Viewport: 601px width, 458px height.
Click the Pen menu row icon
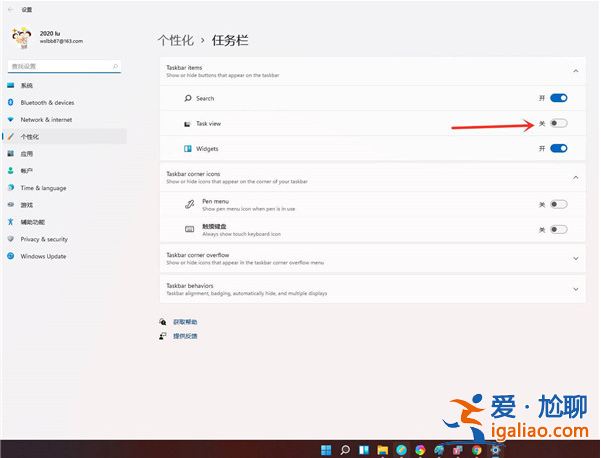pyautogui.click(x=189, y=205)
